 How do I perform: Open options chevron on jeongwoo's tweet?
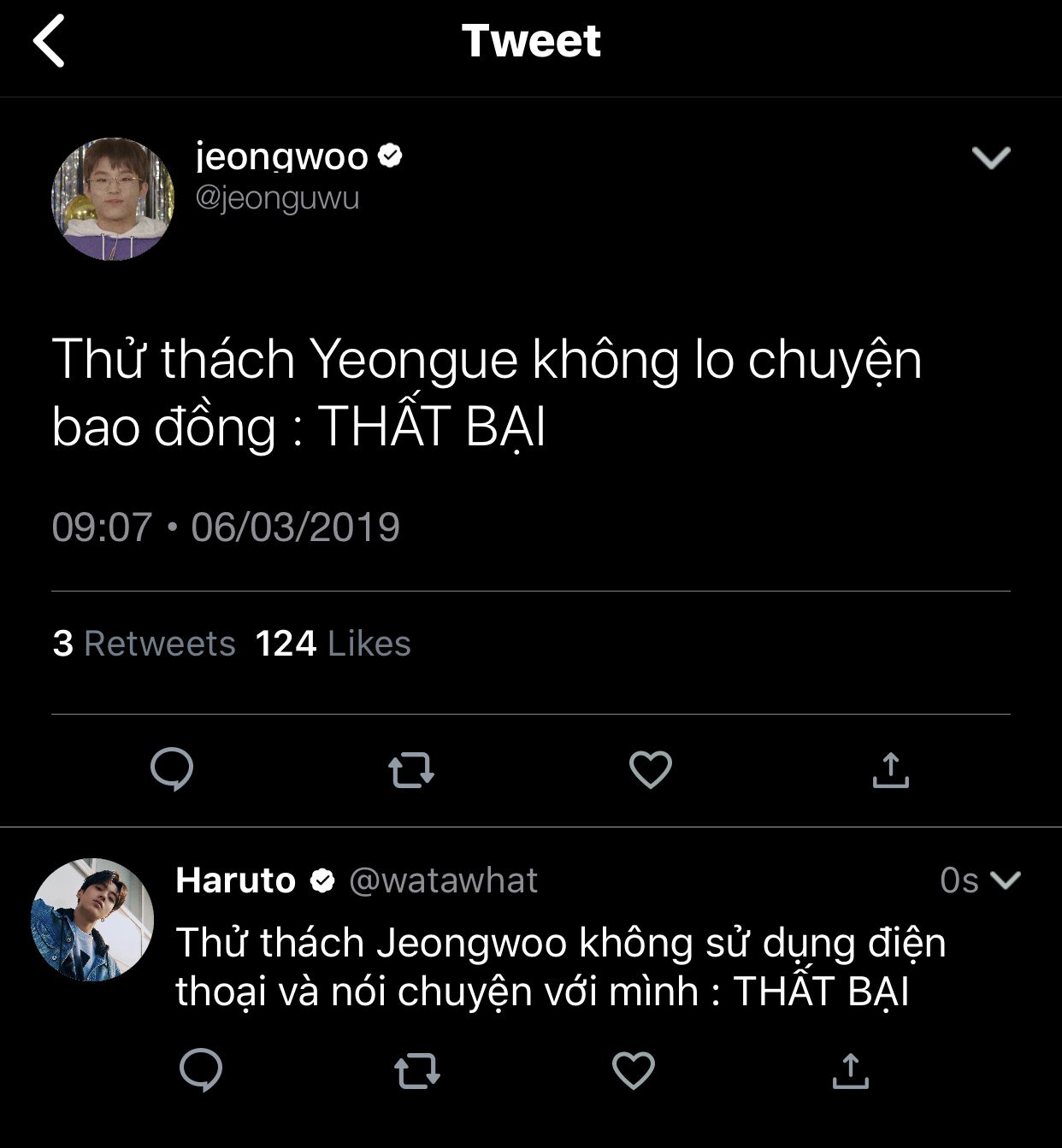pyautogui.click(x=991, y=157)
